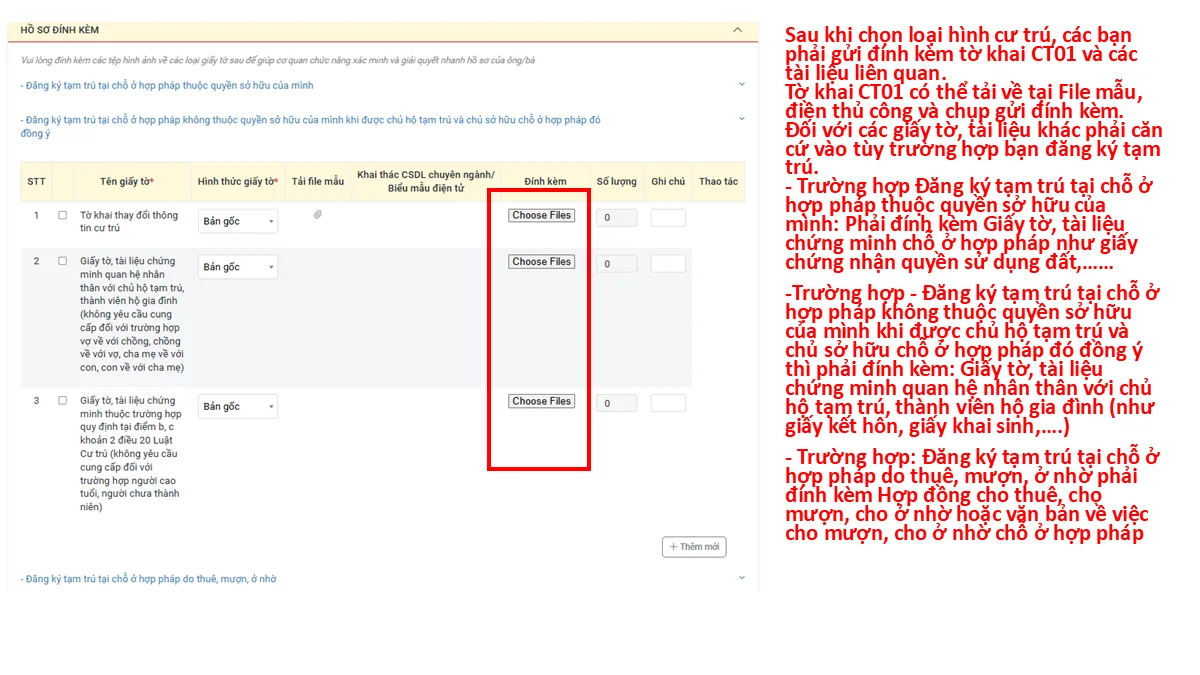Open the Bản gốc dropdown in row 3
The image size is (1200, 675).
tap(238, 406)
